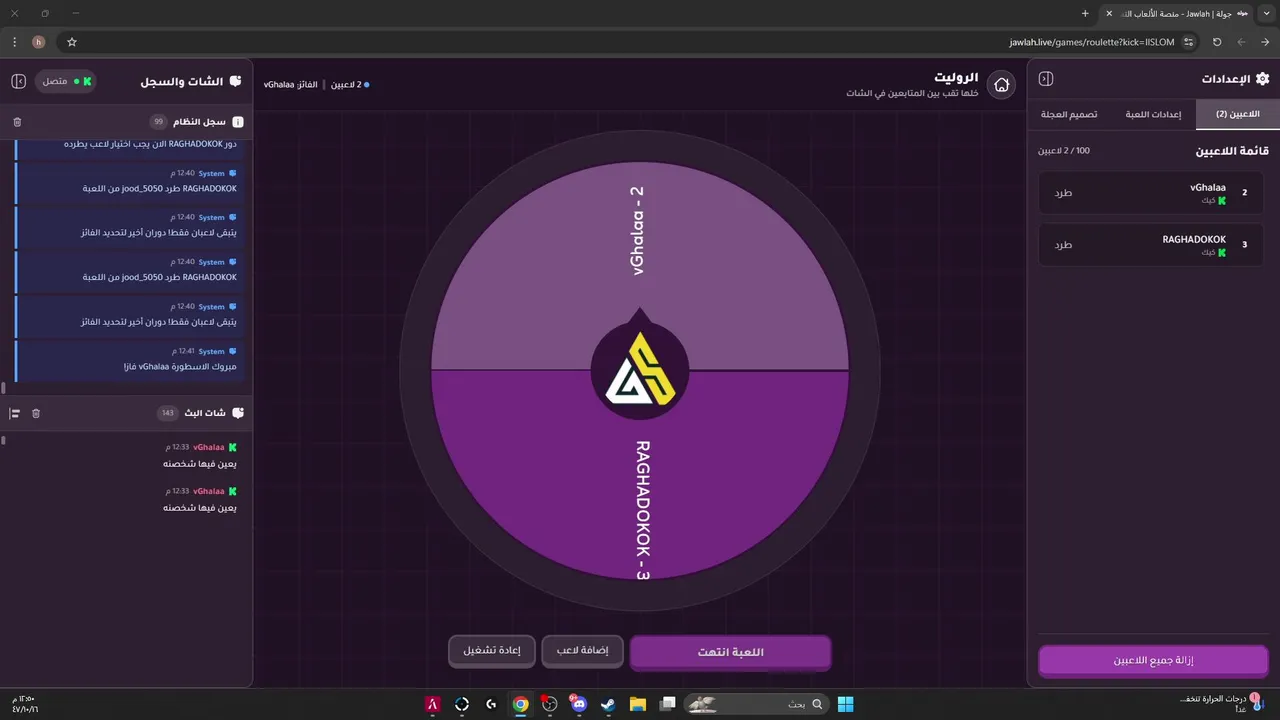
Task: Switch to the إعدادات اللعبة tab
Action: point(1153,114)
